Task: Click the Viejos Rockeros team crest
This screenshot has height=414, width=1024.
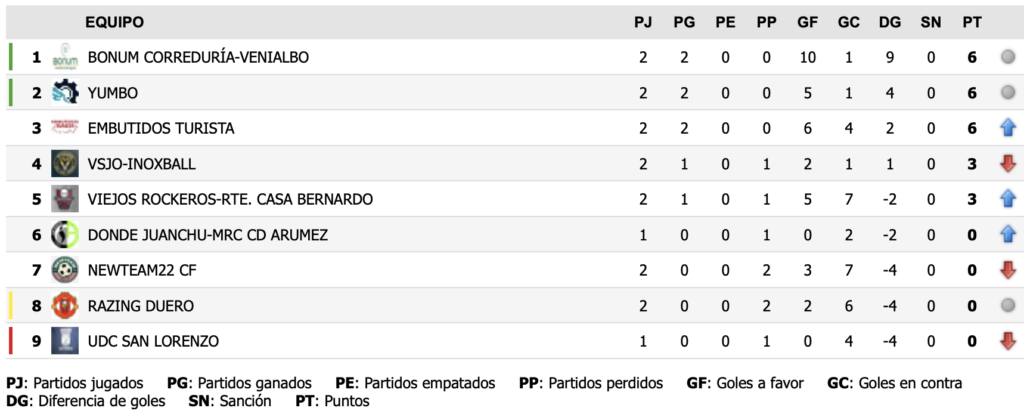Action: pos(65,199)
